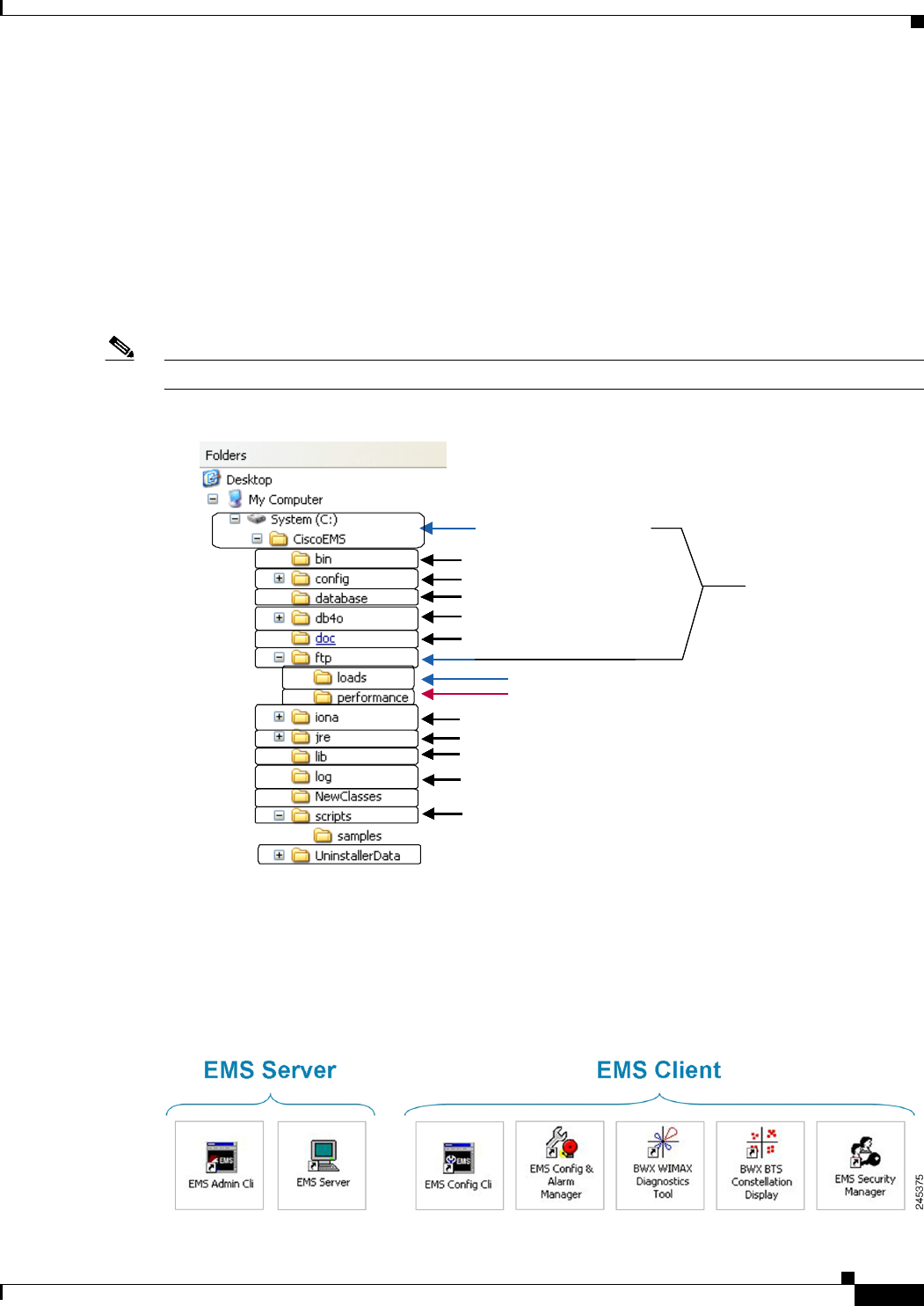
Task: Select the CiscoEMS folder name
Action: [x=319, y=539]
